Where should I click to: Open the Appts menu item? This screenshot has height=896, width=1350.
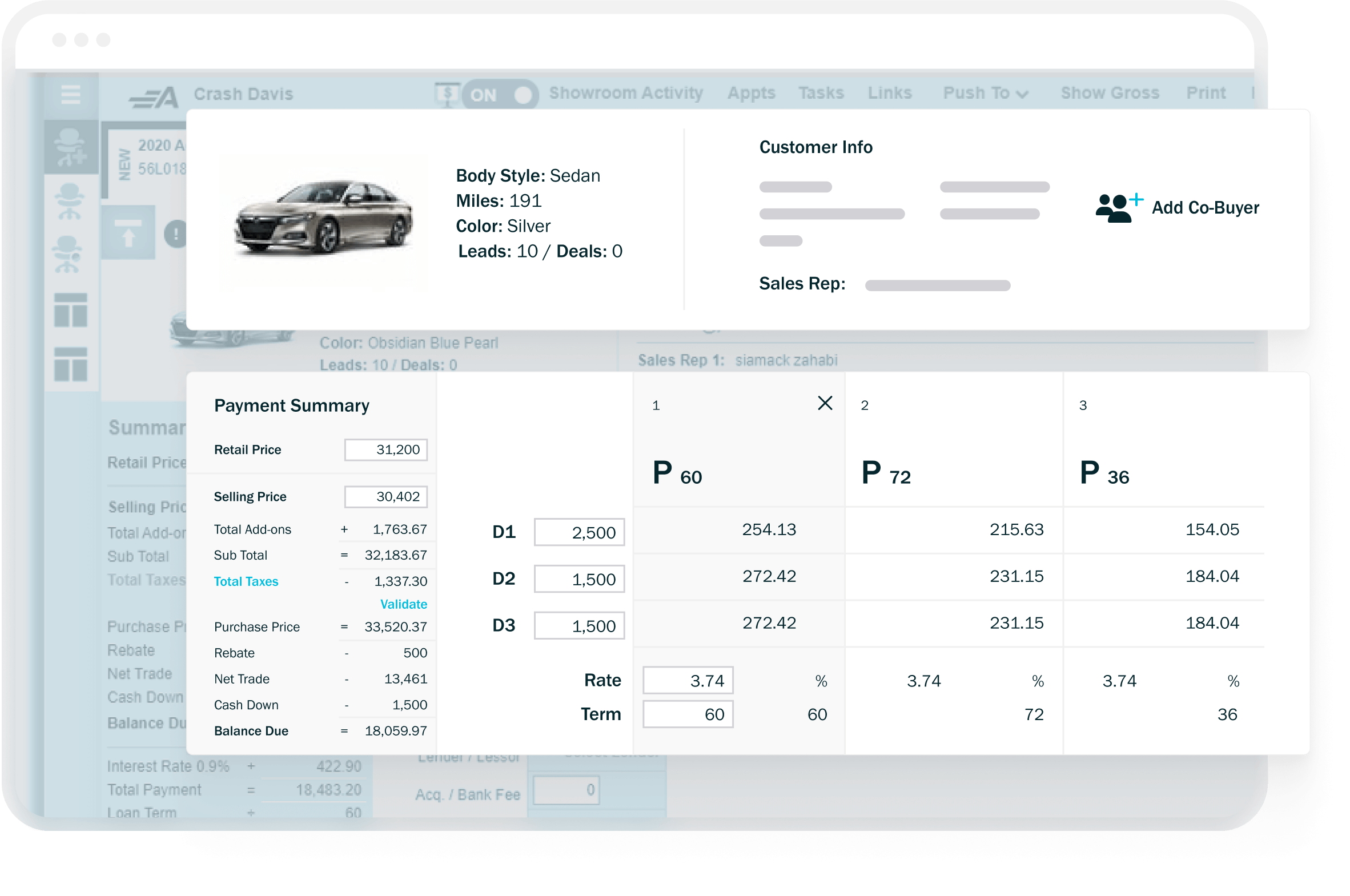click(x=751, y=93)
